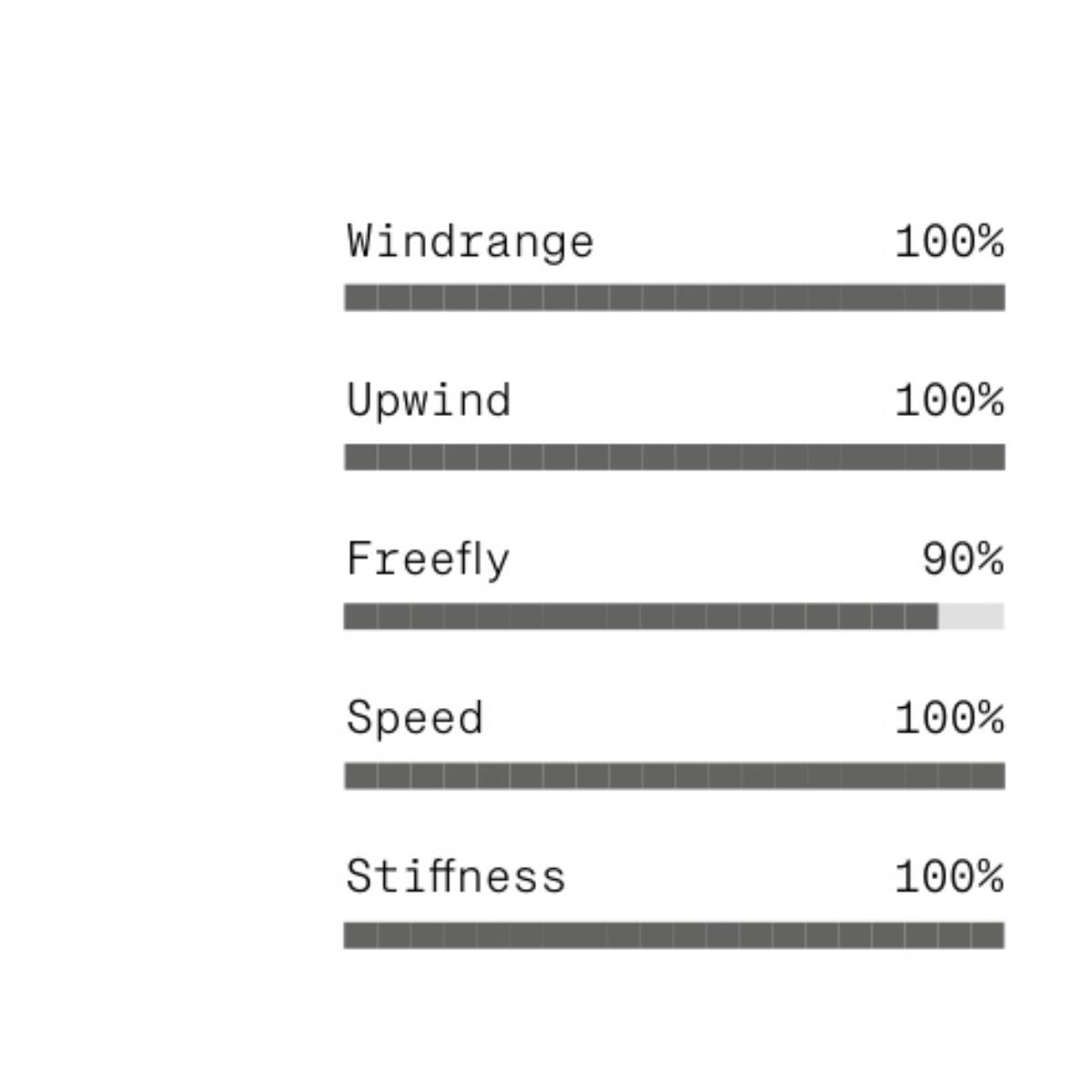1092x1092 pixels.
Task: Click the Freefly label
Action: [428, 560]
